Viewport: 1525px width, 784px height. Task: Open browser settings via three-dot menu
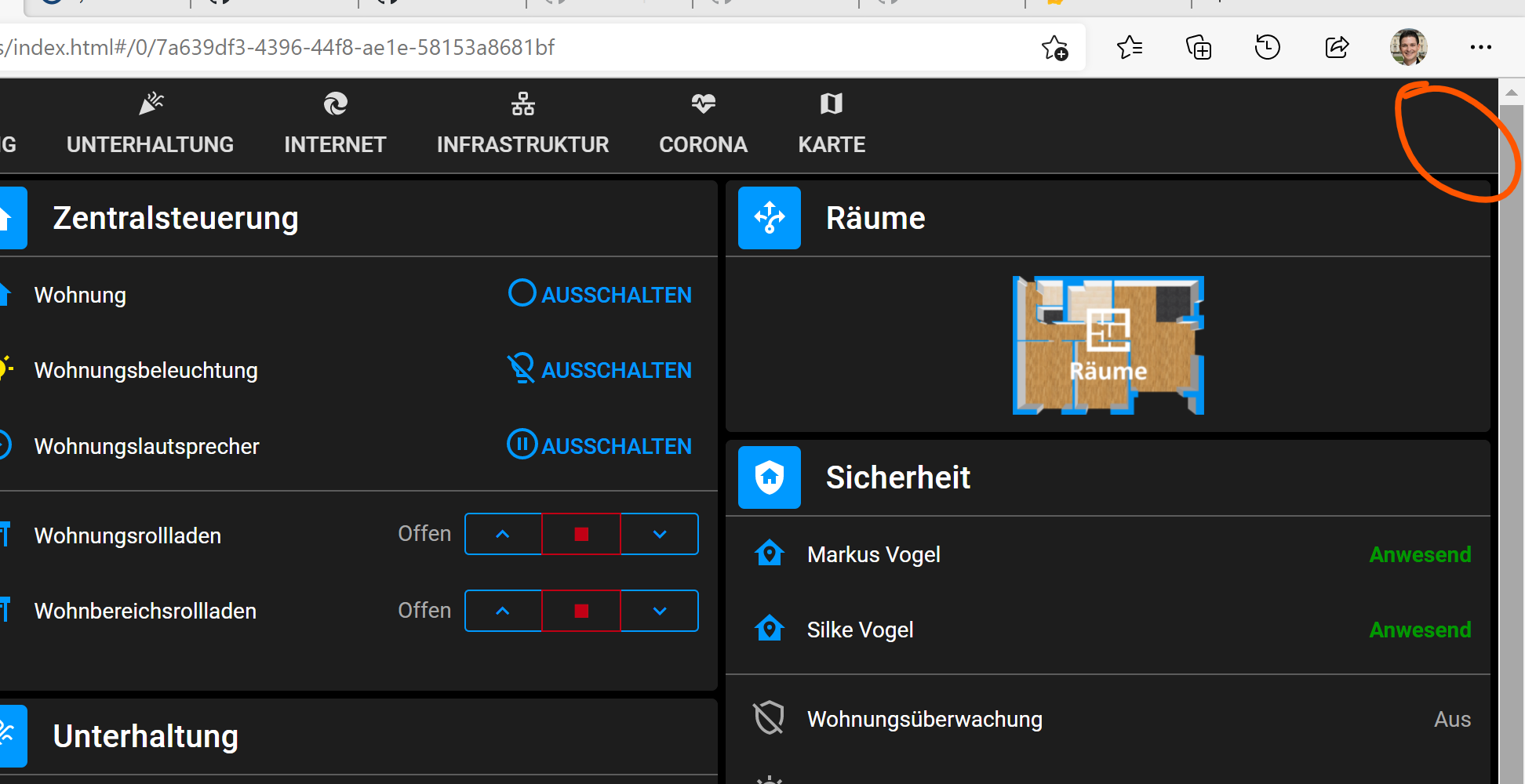coord(1481,47)
